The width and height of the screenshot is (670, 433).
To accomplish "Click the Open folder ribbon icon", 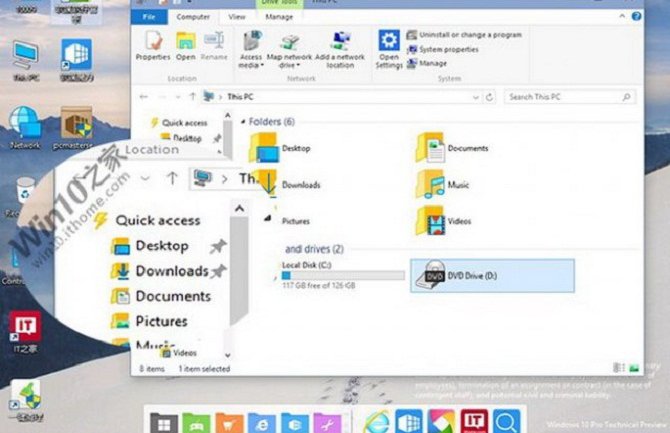I will [x=185, y=45].
